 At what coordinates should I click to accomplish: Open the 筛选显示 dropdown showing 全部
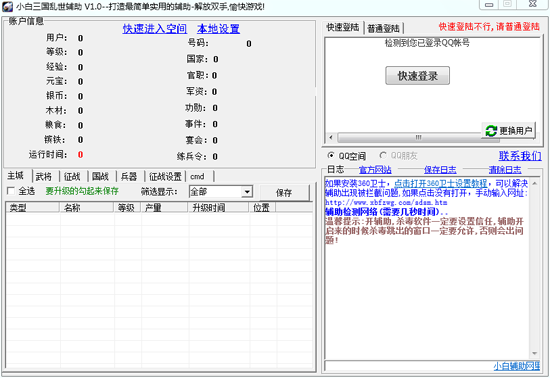[x=221, y=192]
